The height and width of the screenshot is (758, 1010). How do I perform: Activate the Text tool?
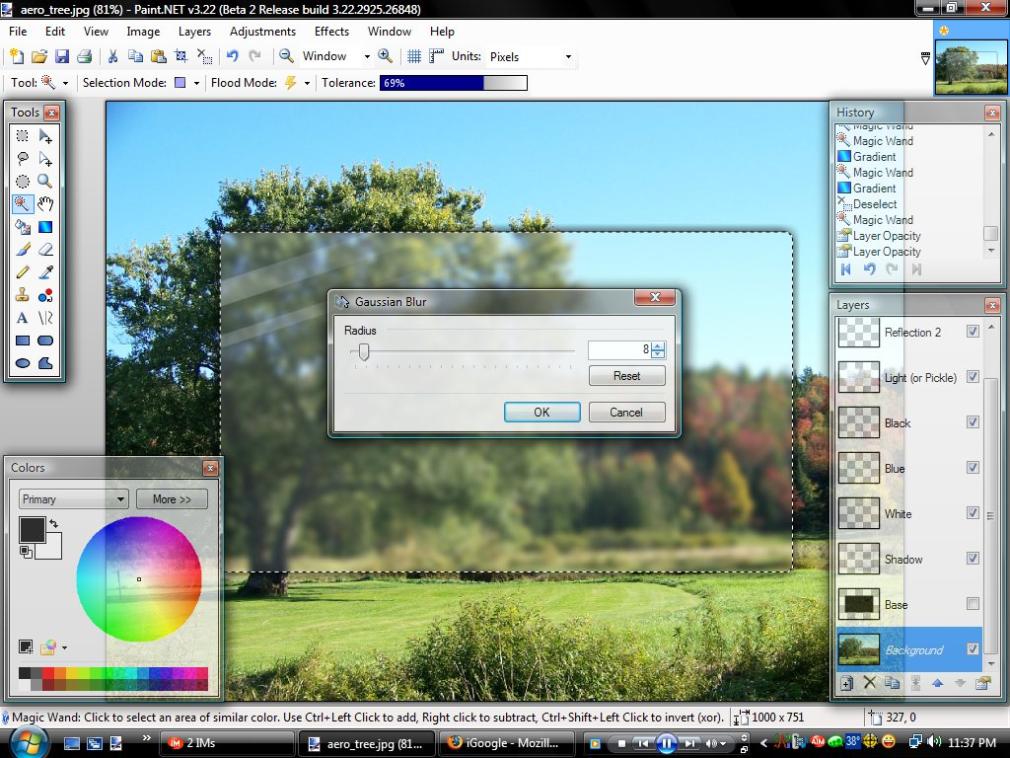click(23, 319)
